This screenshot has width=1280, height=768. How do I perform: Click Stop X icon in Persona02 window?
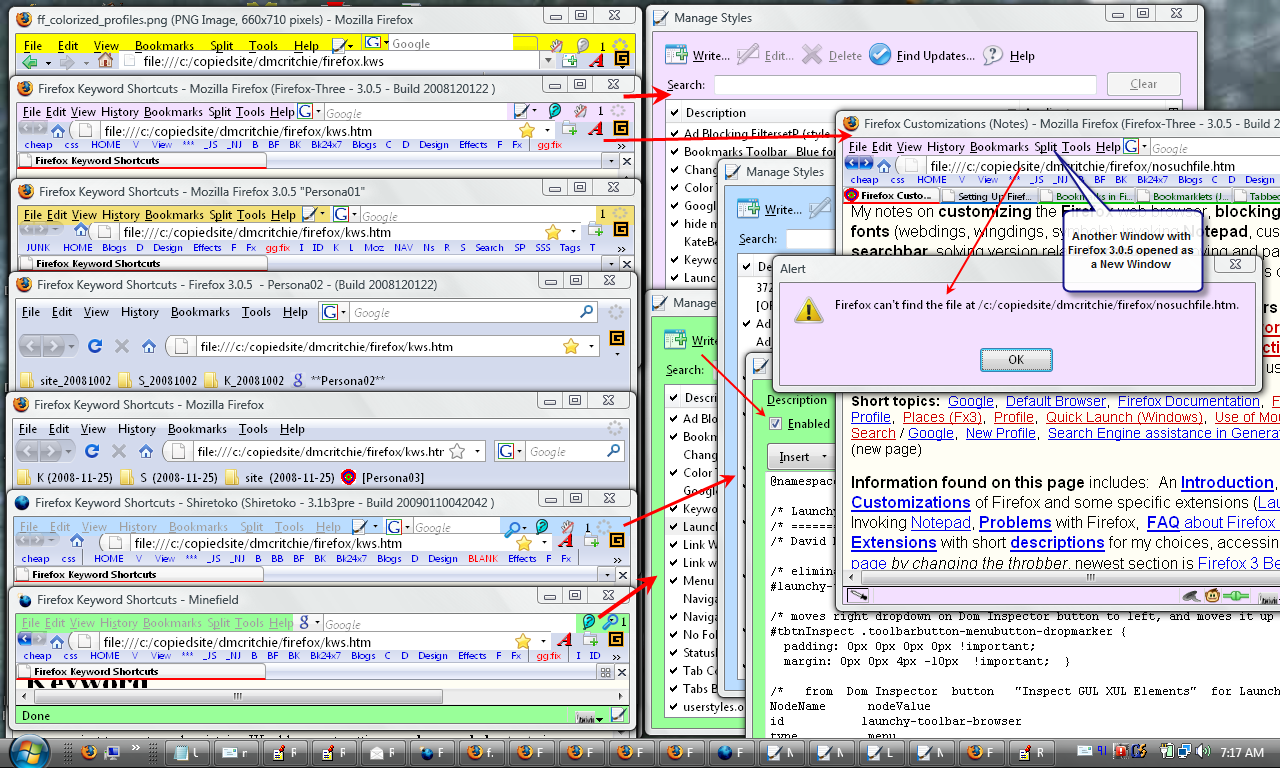[x=122, y=346]
